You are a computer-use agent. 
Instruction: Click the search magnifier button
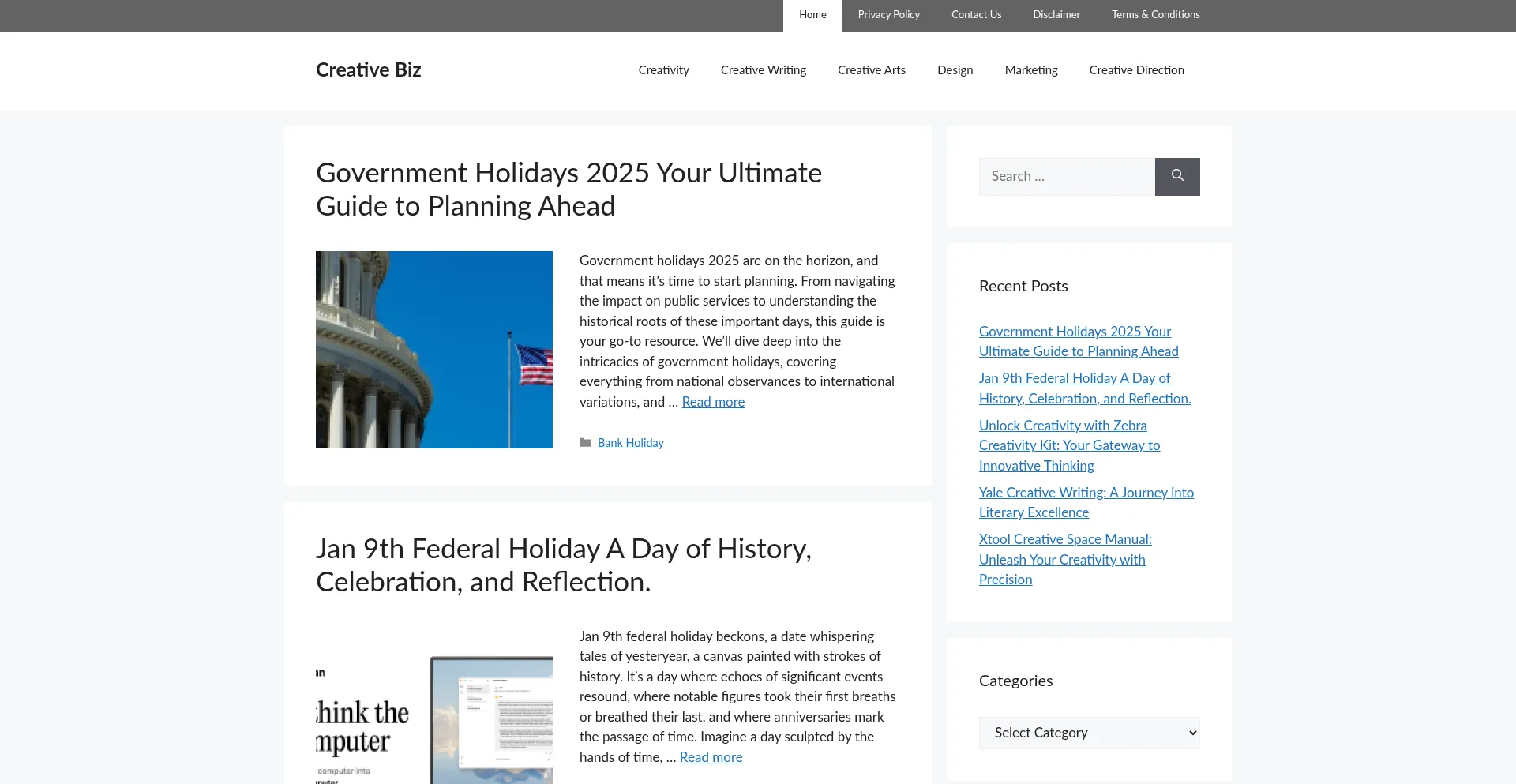[x=1176, y=176]
